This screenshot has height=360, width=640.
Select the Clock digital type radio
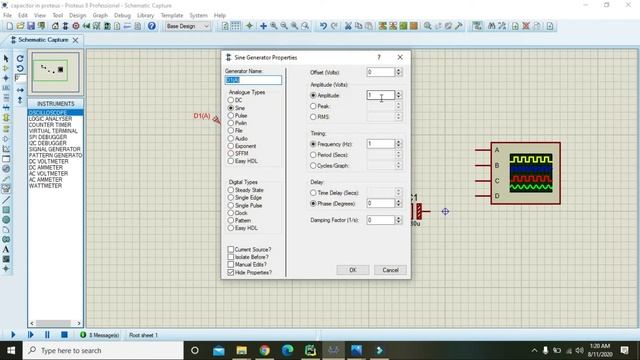(231, 213)
